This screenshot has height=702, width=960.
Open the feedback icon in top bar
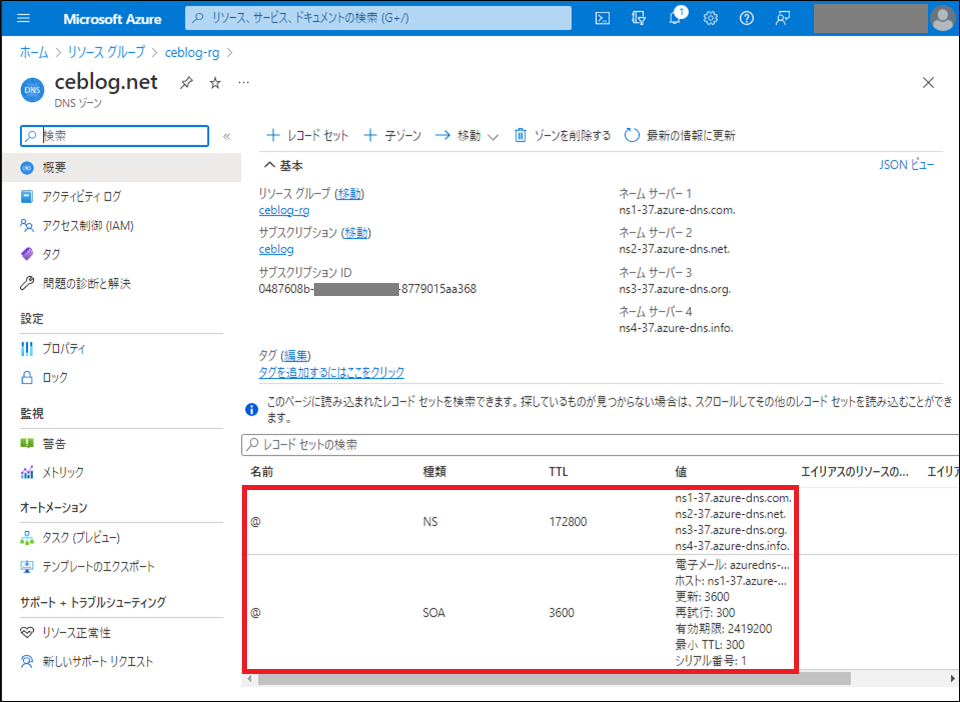coord(782,18)
